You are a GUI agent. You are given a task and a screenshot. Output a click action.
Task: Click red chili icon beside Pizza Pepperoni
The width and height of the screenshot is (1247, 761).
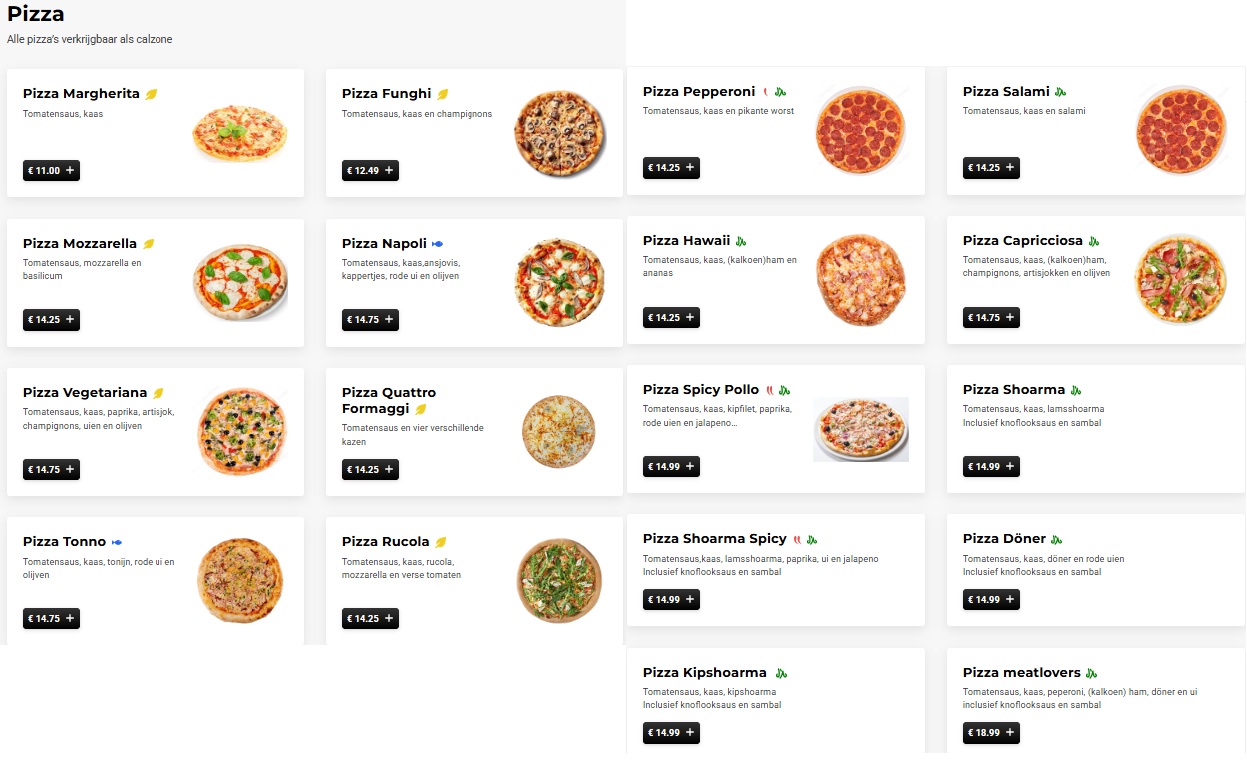[765, 92]
